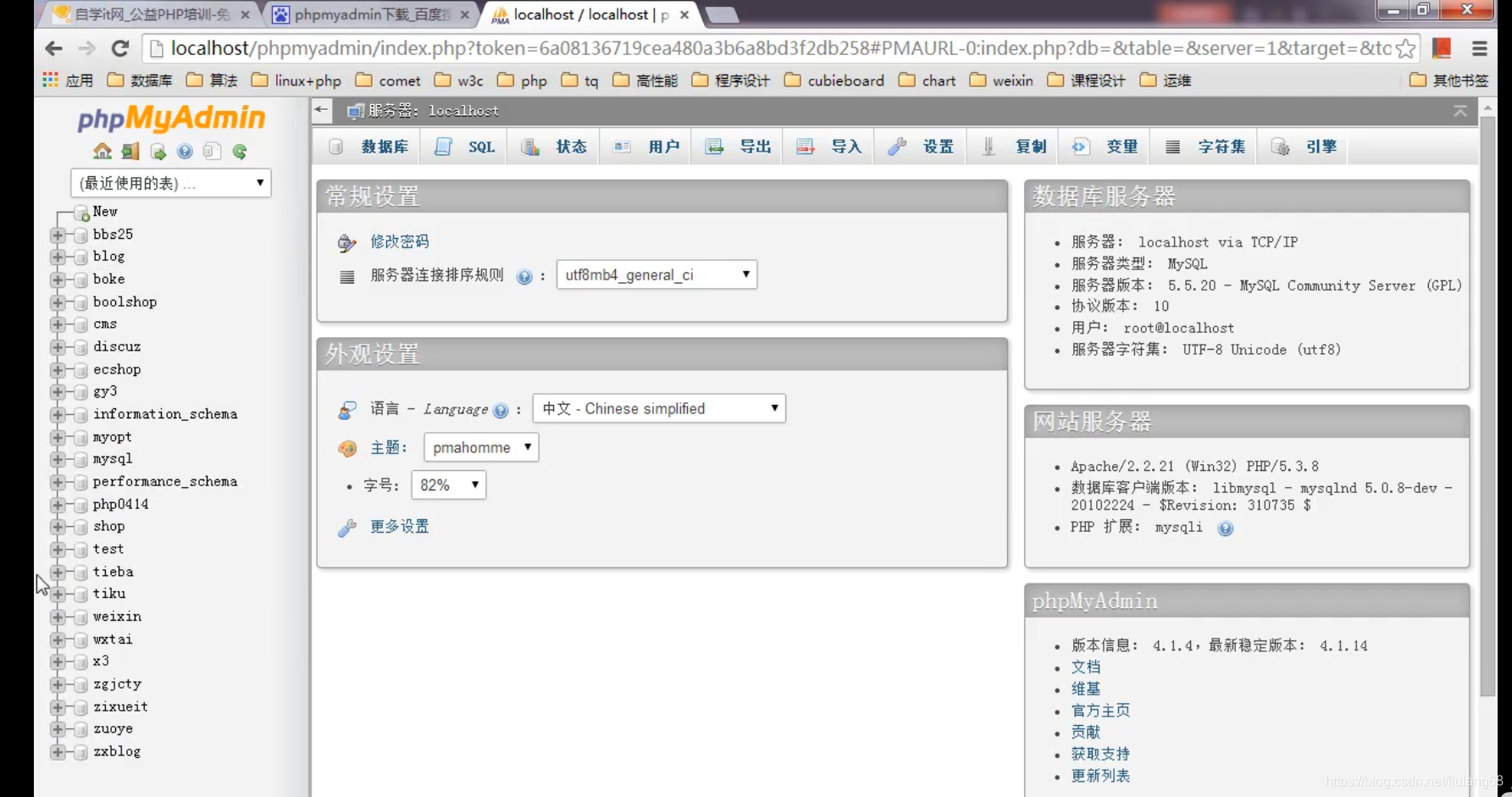1512x797 pixels.
Task: Expand the performance_schema database node
Action: [x=58, y=482]
